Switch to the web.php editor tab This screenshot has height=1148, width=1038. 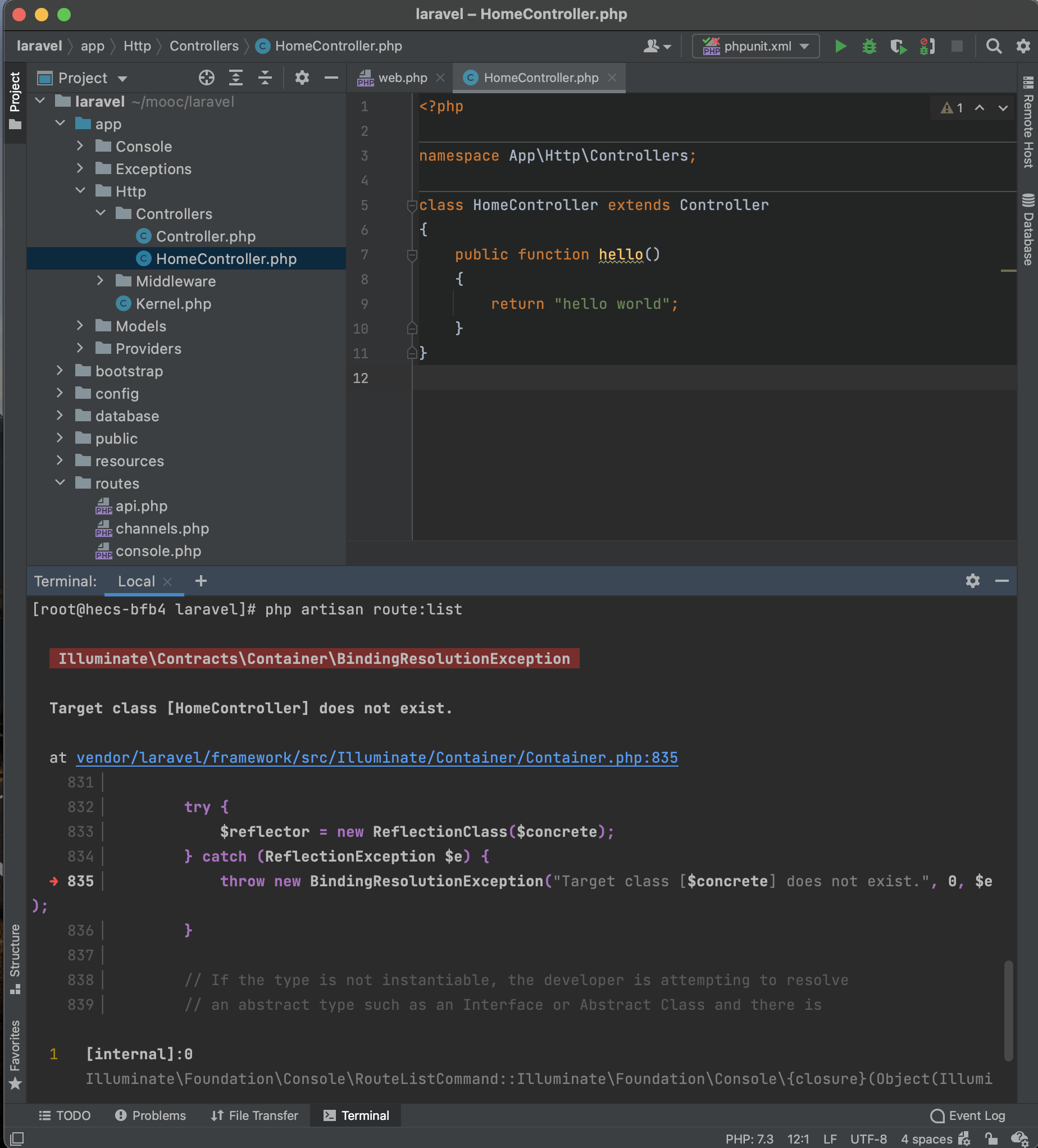[x=402, y=78]
